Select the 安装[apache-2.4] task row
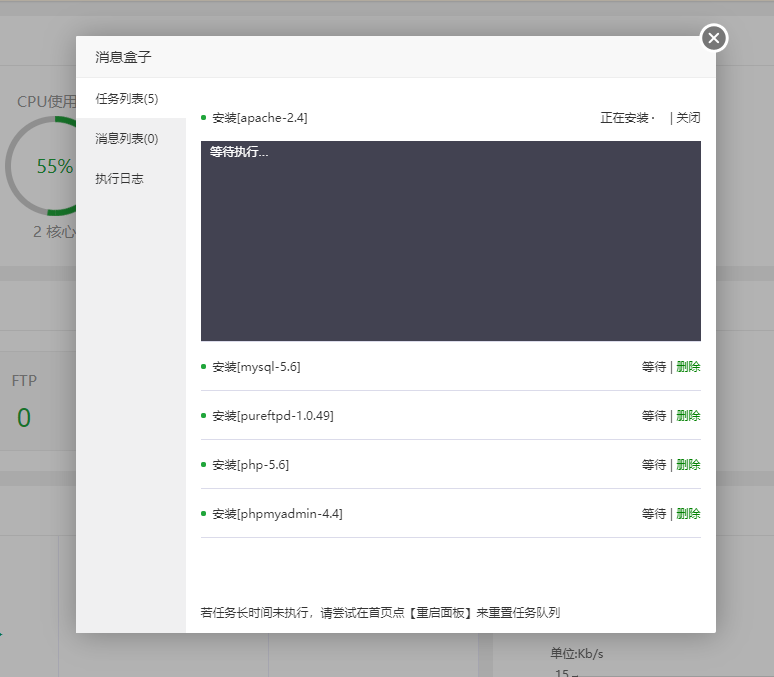The image size is (774, 677). [x=451, y=118]
